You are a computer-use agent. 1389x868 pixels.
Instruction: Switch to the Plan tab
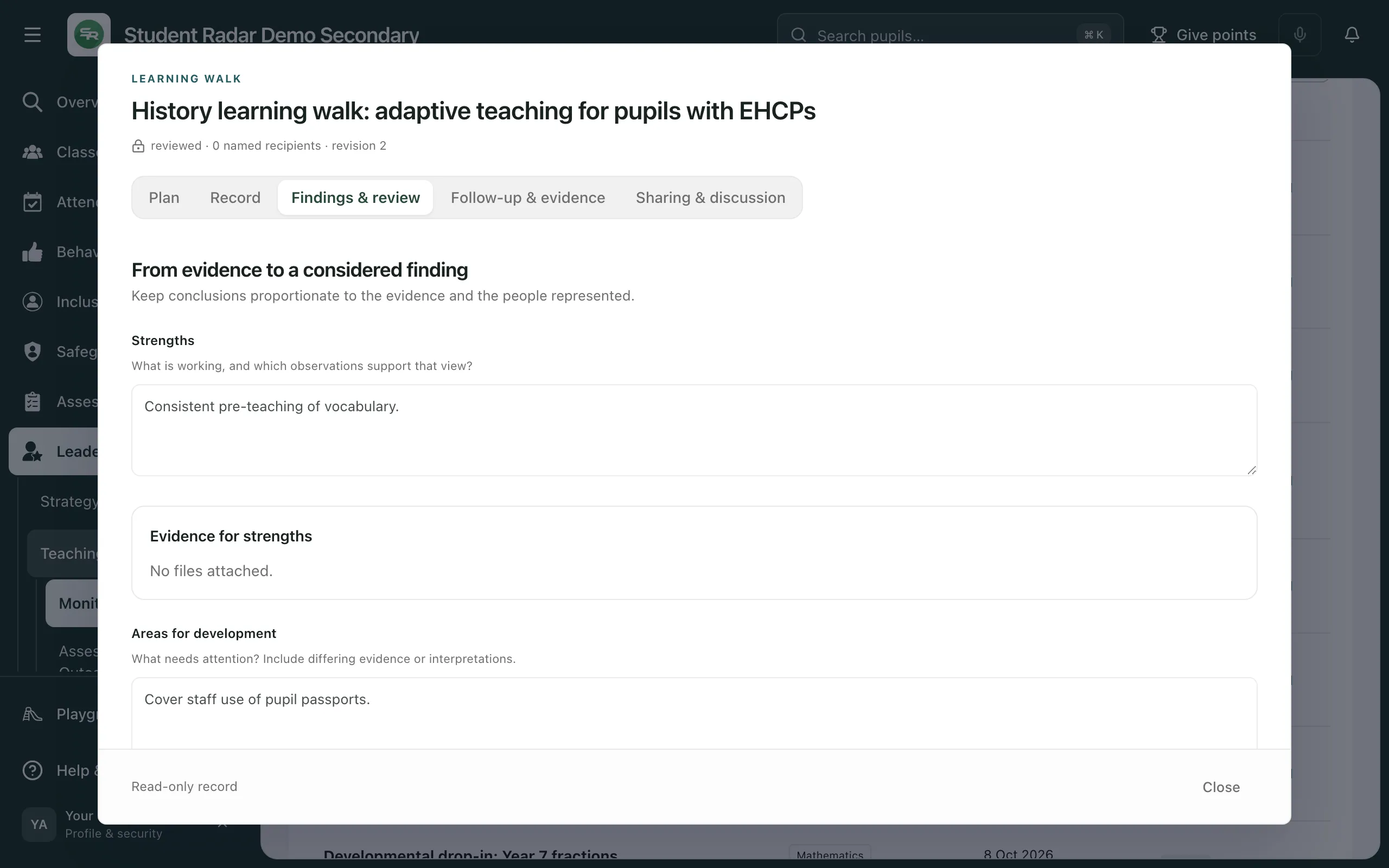coord(164,197)
